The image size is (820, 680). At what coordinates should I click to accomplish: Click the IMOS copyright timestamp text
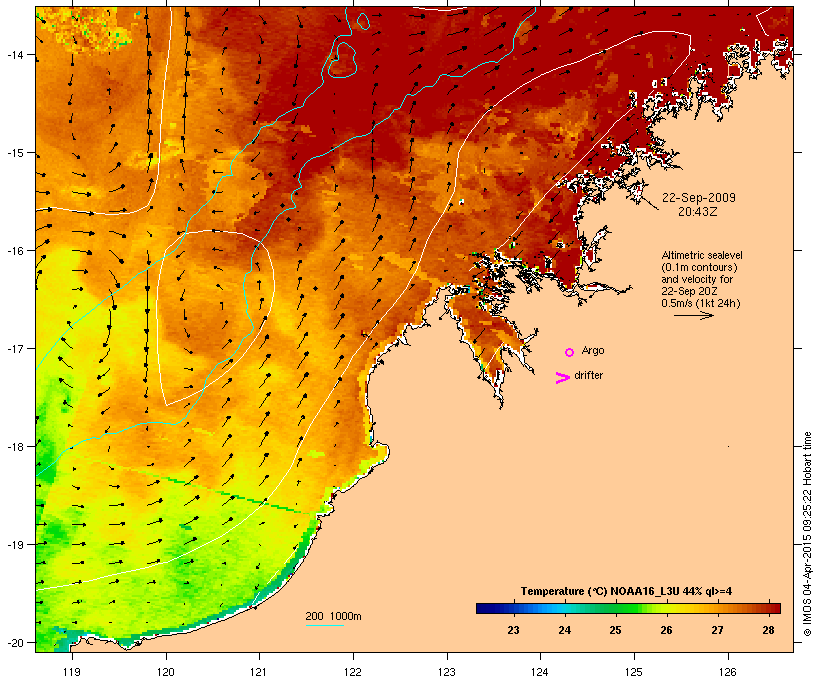807,534
